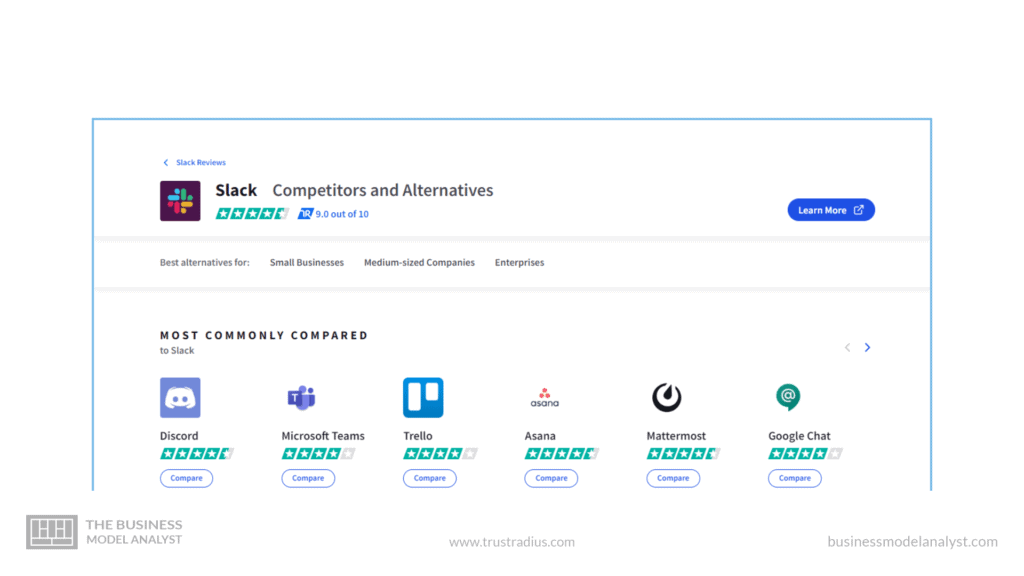Screen dimensions: 1024x576
Task: Open the Mattermost logo icon
Action: [667, 397]
